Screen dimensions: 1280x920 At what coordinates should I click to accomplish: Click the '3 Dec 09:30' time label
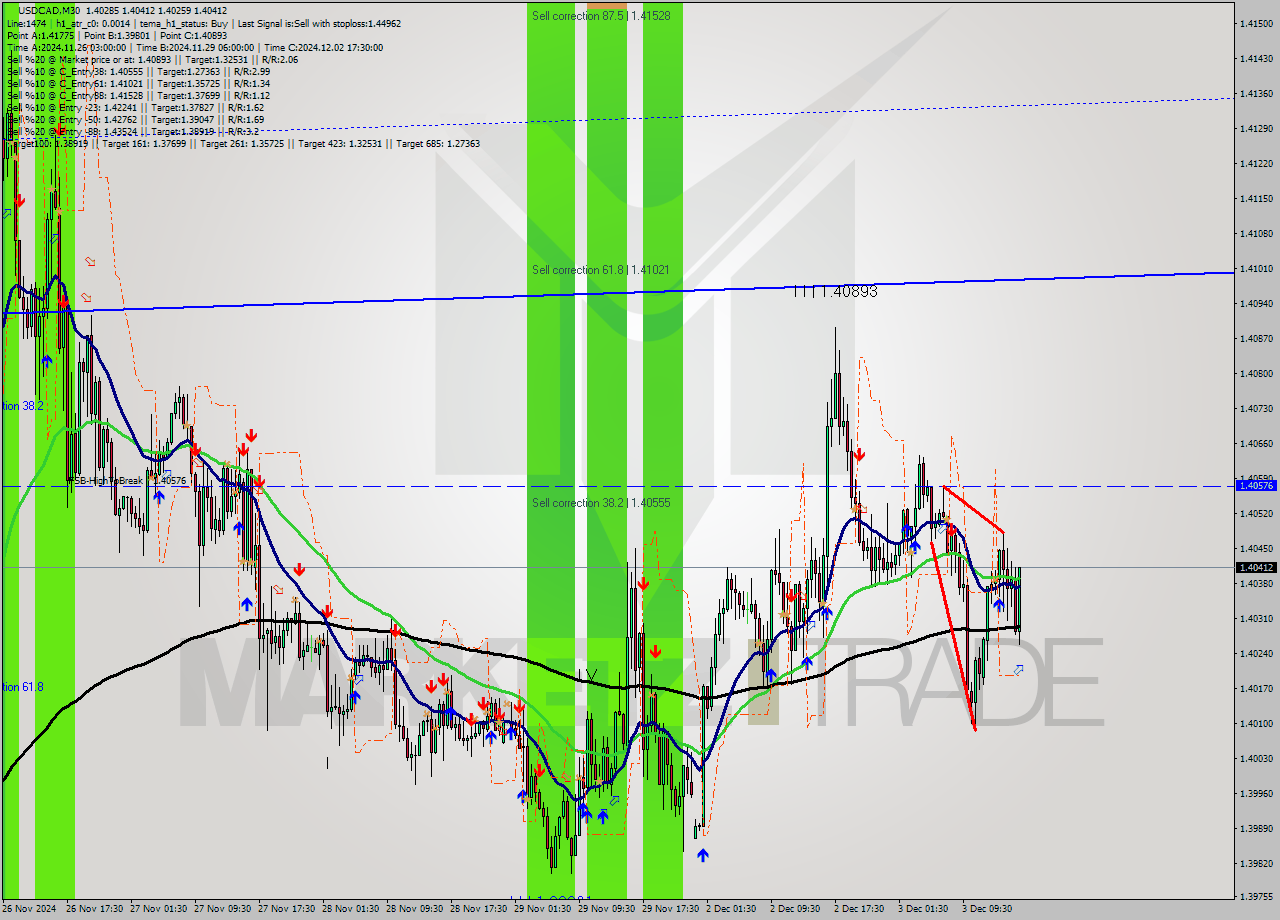[x=987, y=909]
